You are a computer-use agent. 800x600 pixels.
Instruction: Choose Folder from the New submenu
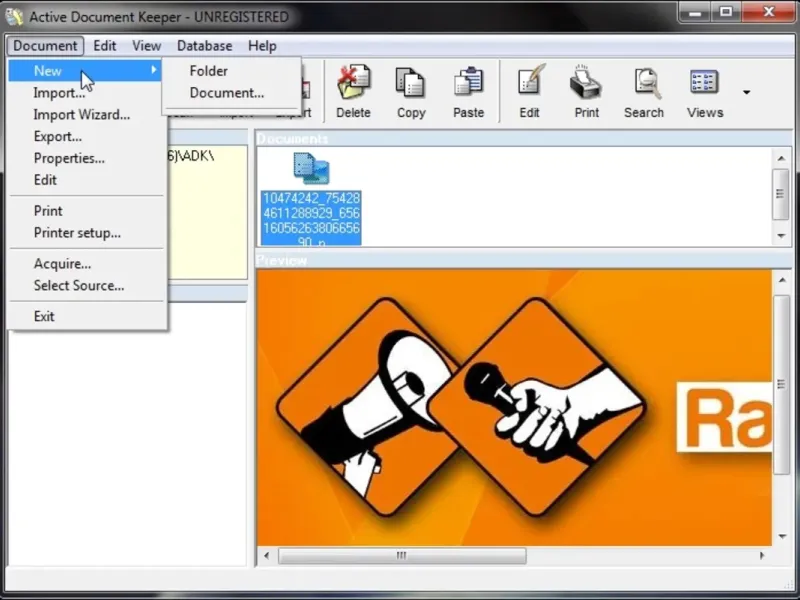(209, 71)
